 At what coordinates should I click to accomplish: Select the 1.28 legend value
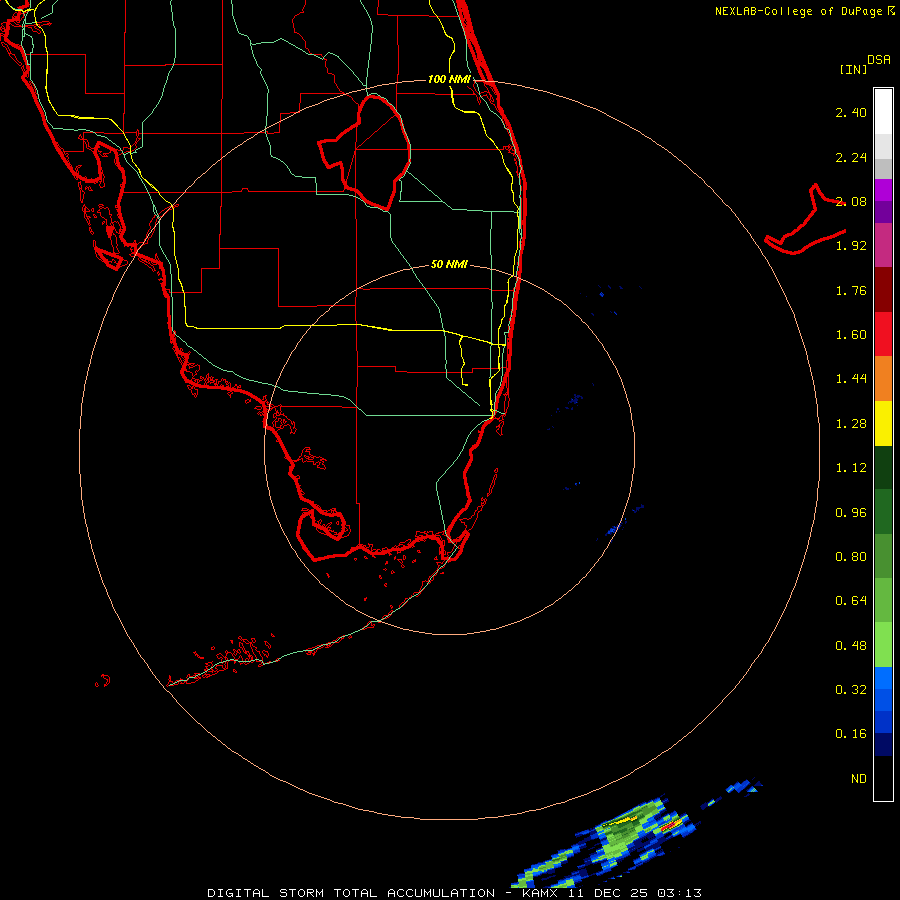click(851, 424)
